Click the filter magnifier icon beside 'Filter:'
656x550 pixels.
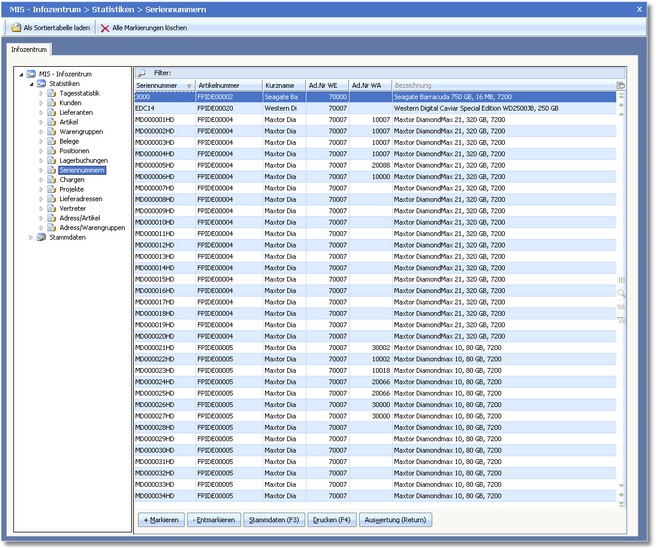pos(141,73)
